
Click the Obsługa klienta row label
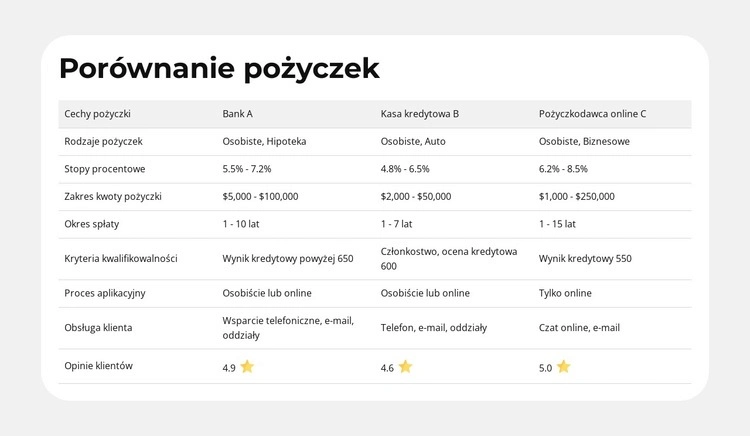pos(98,327)
